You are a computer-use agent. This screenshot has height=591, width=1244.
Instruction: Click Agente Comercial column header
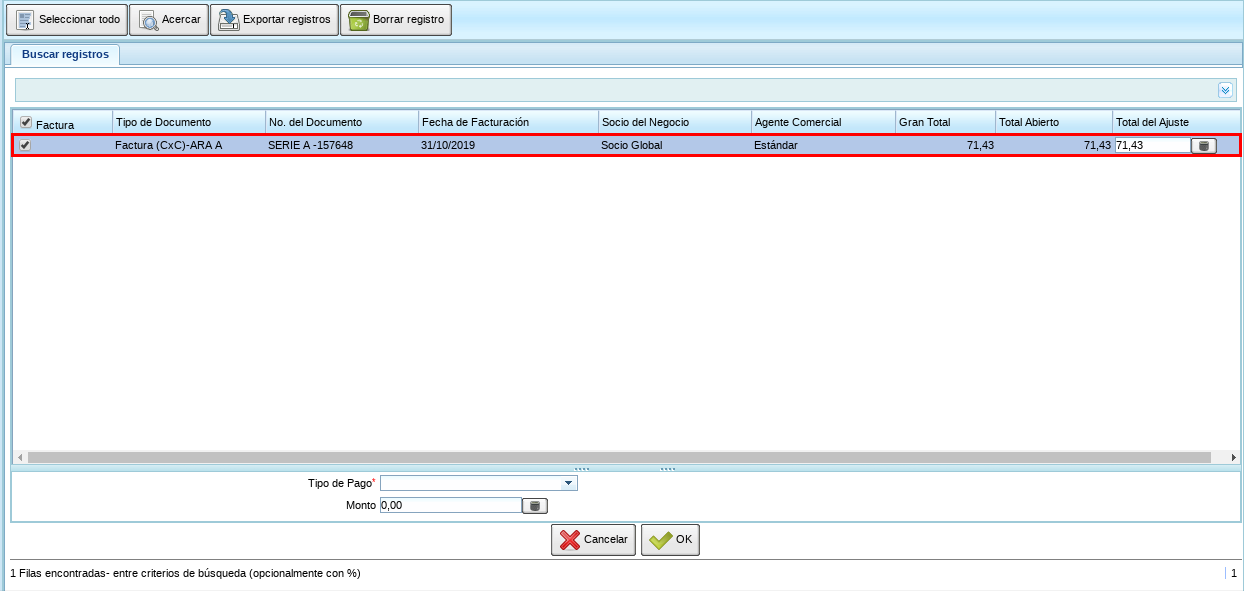coord(823,122)
